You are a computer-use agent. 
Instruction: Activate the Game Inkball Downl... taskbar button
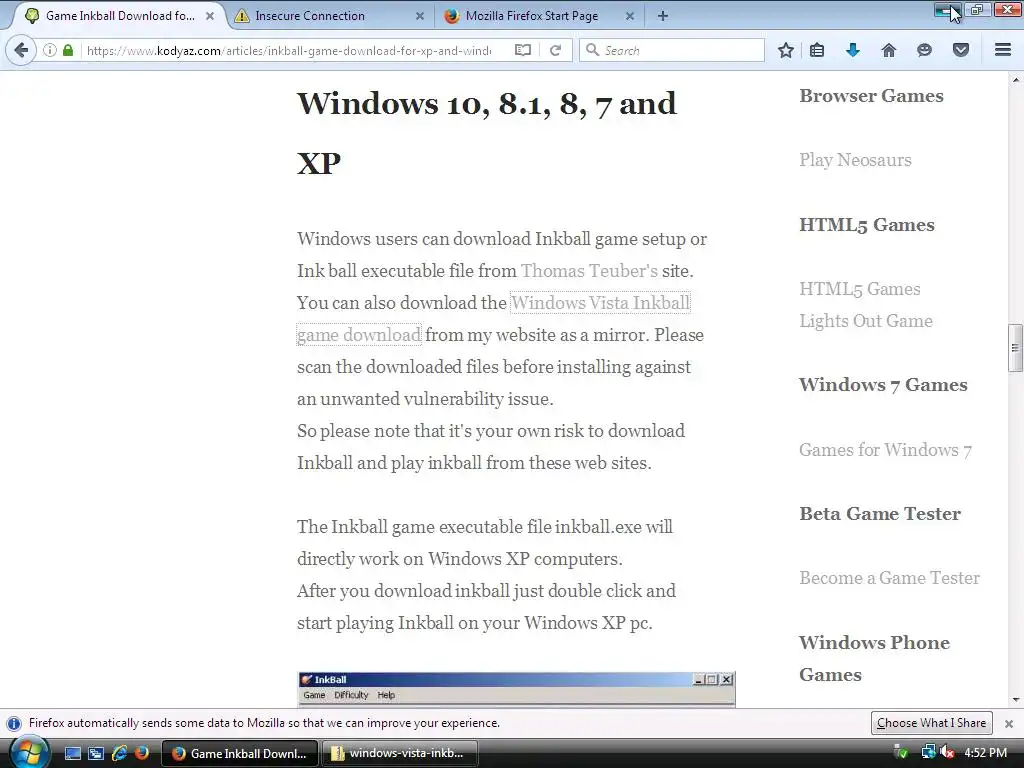point(240,753)
